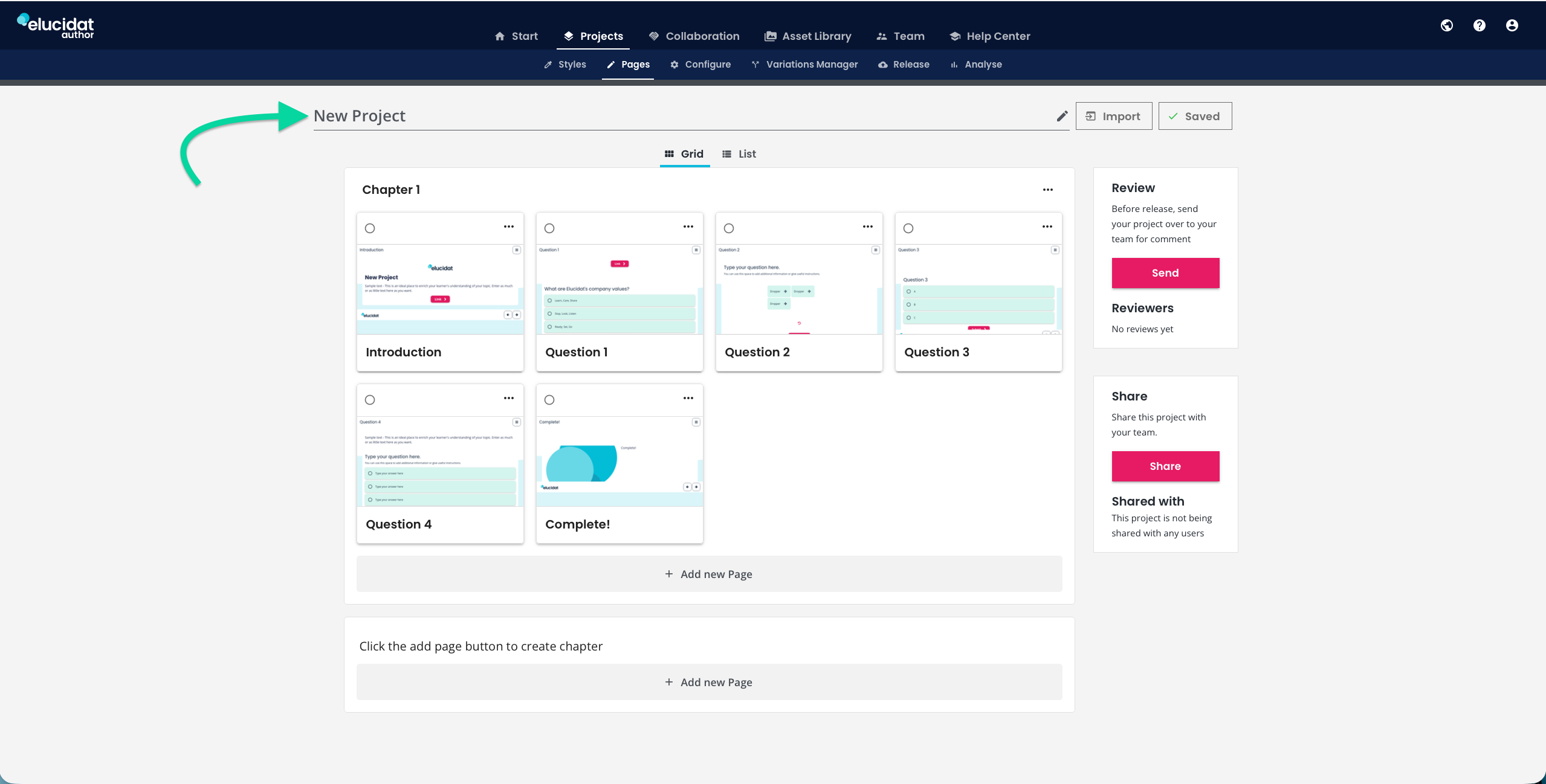1546x784 pixels.
Task: Open the help question mark icon
Action: pos(1480,25)
